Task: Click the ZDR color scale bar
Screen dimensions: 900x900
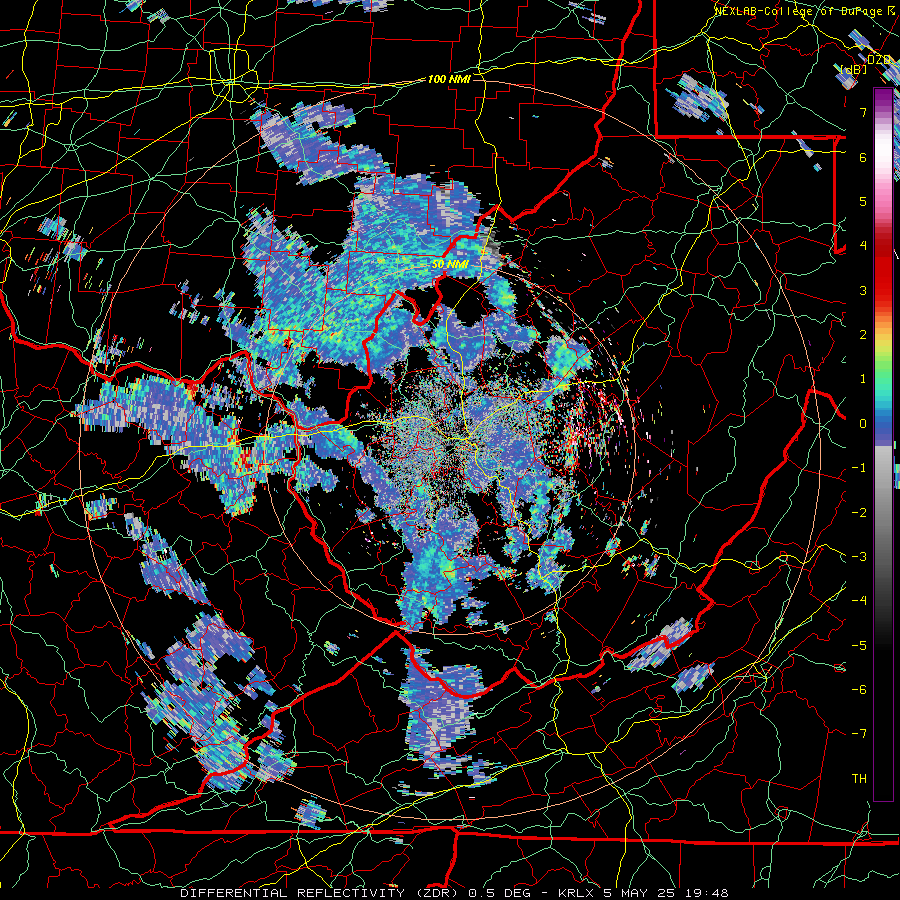Action: click(883, 444)
